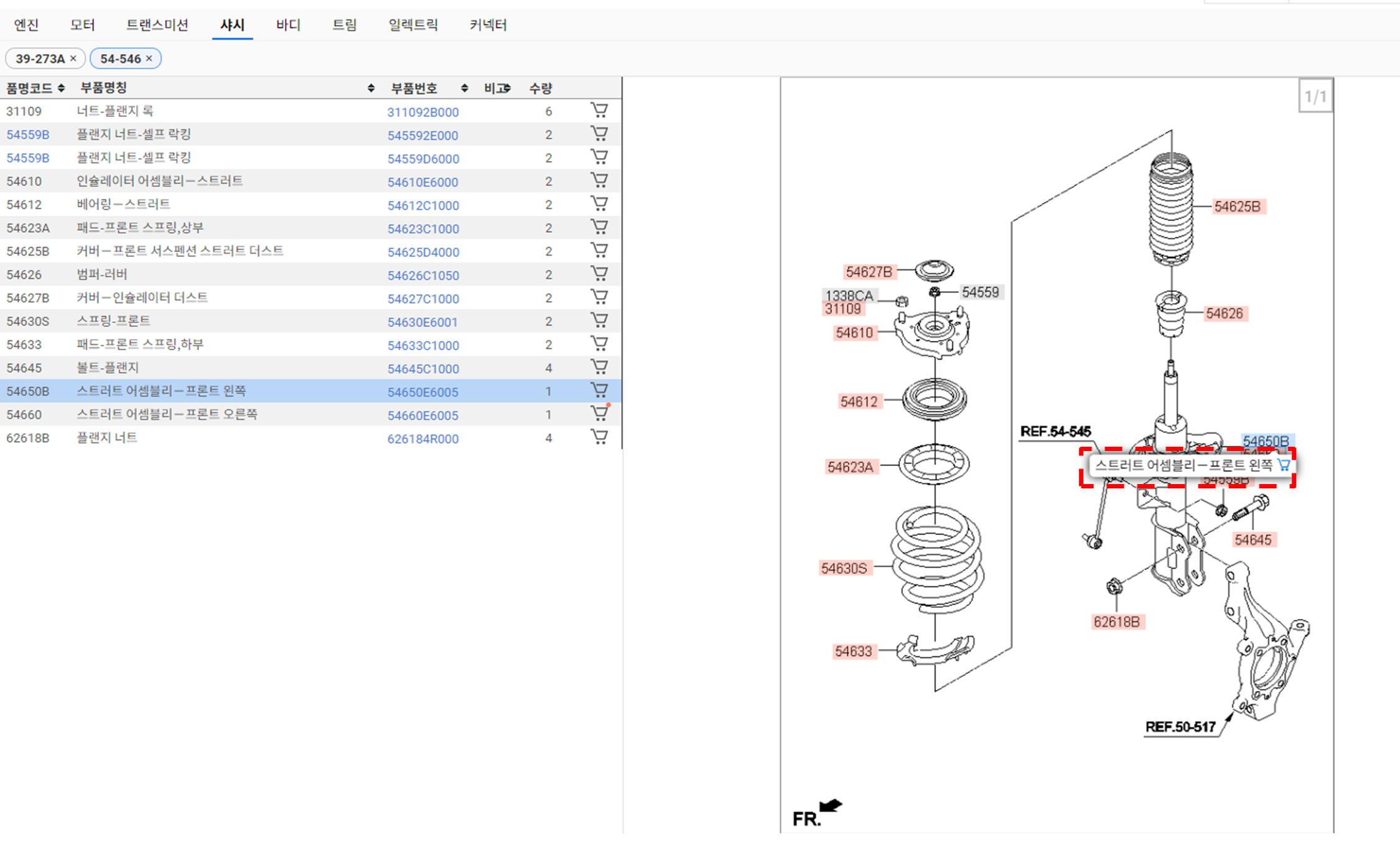The height and width of the screenshot is (843, 1400).
Task: Add 54660E6005 right strut to cart
Action: click(599, 414)
